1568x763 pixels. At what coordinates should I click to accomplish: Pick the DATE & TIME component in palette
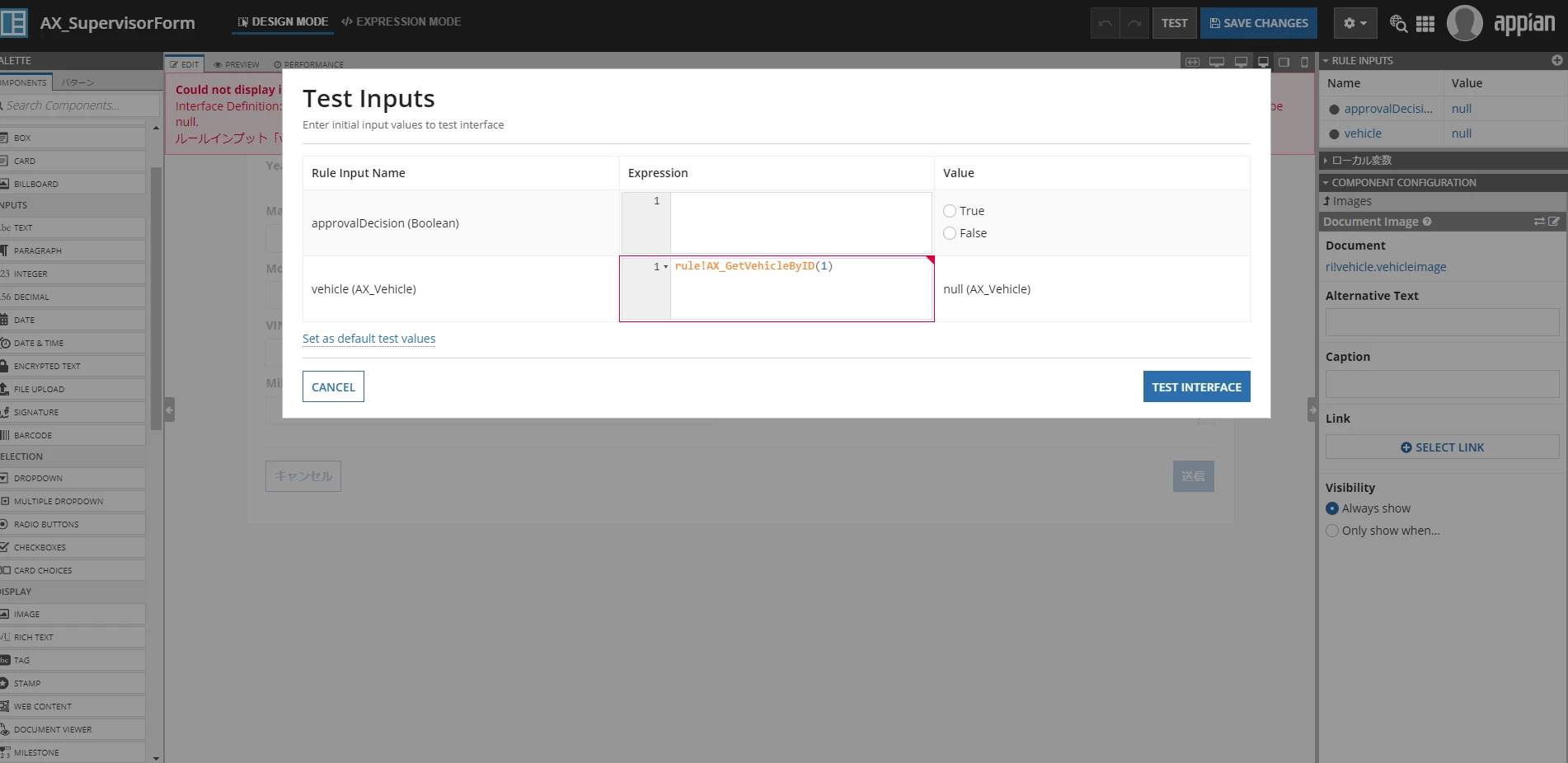coord(73,343)
